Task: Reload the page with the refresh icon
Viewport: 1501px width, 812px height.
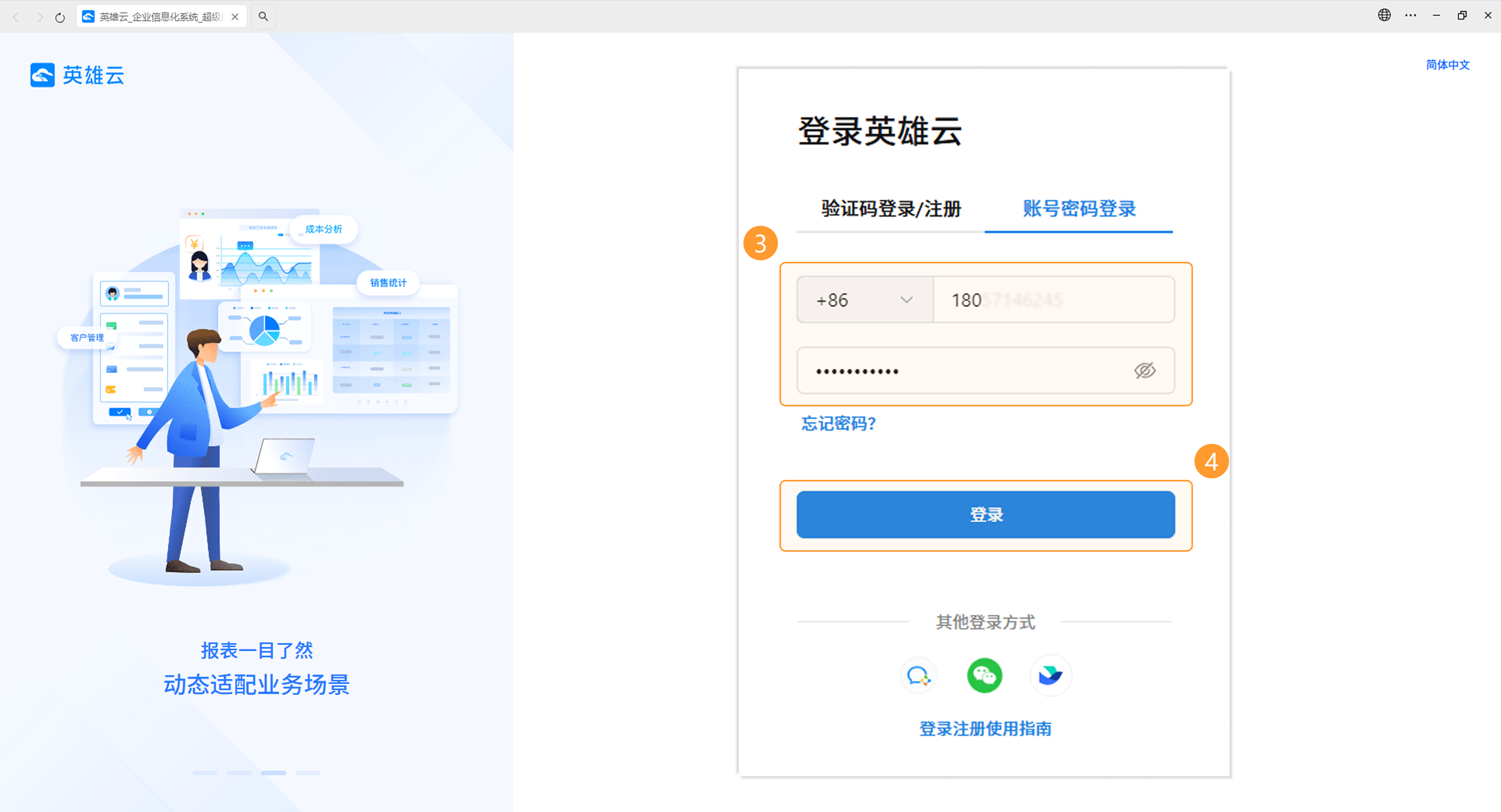Action: click(60, 17)
